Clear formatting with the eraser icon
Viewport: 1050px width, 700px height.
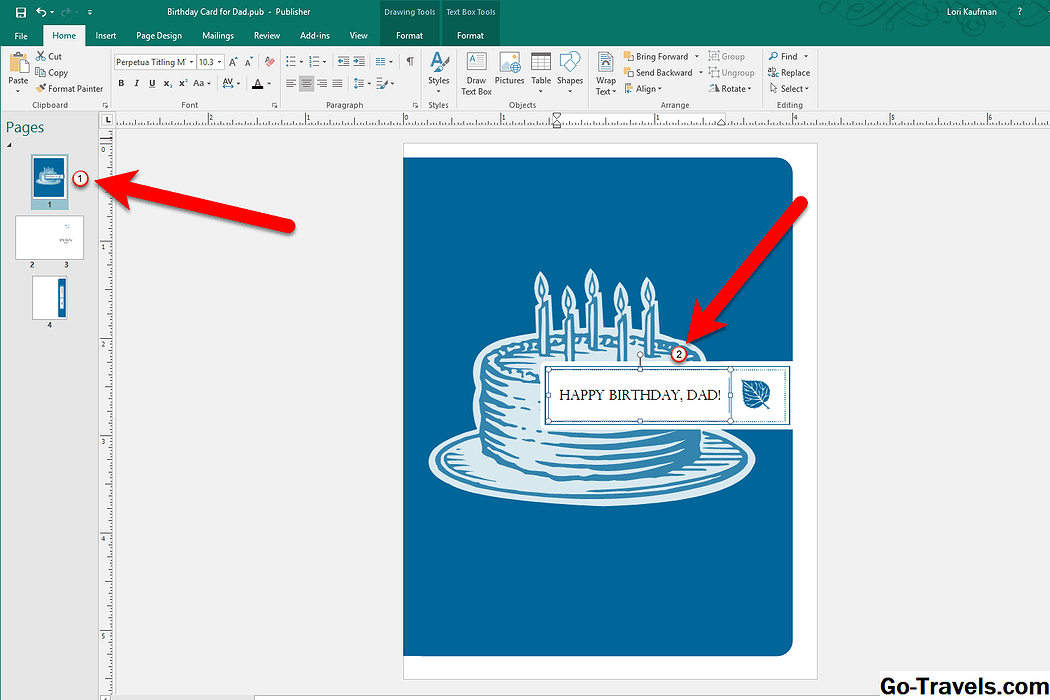(x=269, y=62)
